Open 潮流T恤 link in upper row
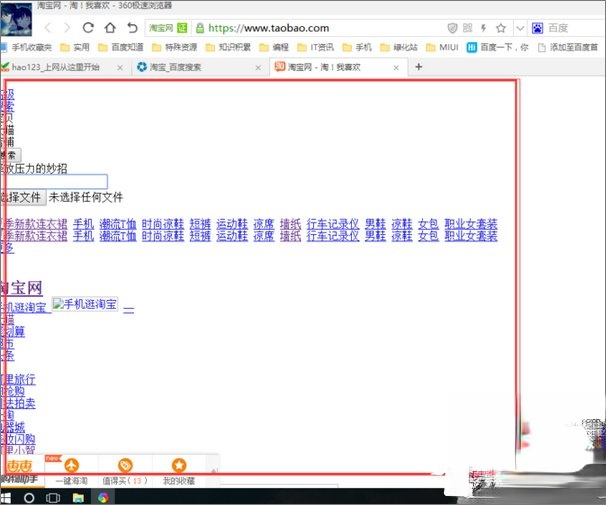Viewport: 606px width, 505px height. (118, 224)
